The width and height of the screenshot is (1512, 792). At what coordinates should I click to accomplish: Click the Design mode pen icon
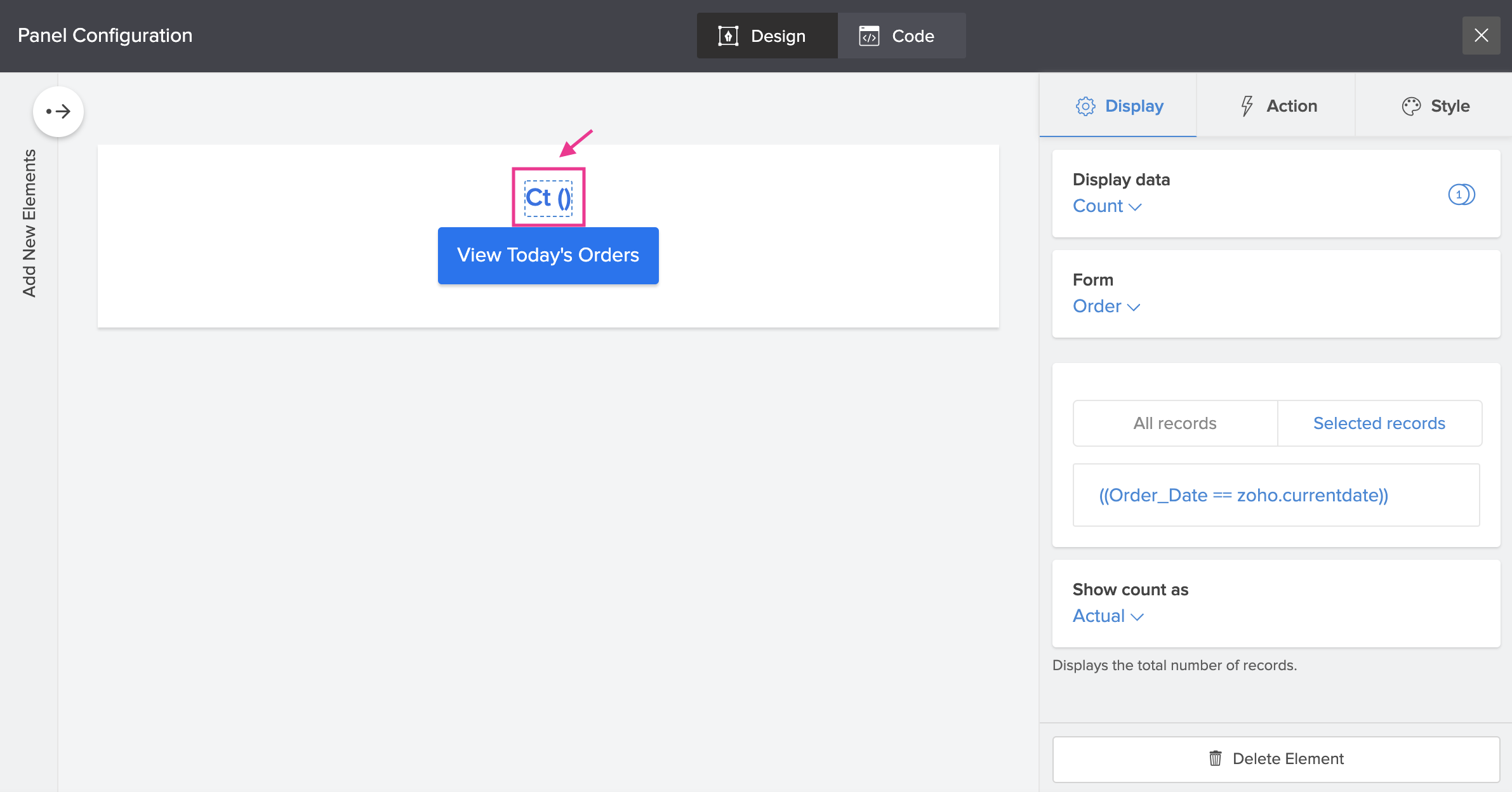pos(727,36)
